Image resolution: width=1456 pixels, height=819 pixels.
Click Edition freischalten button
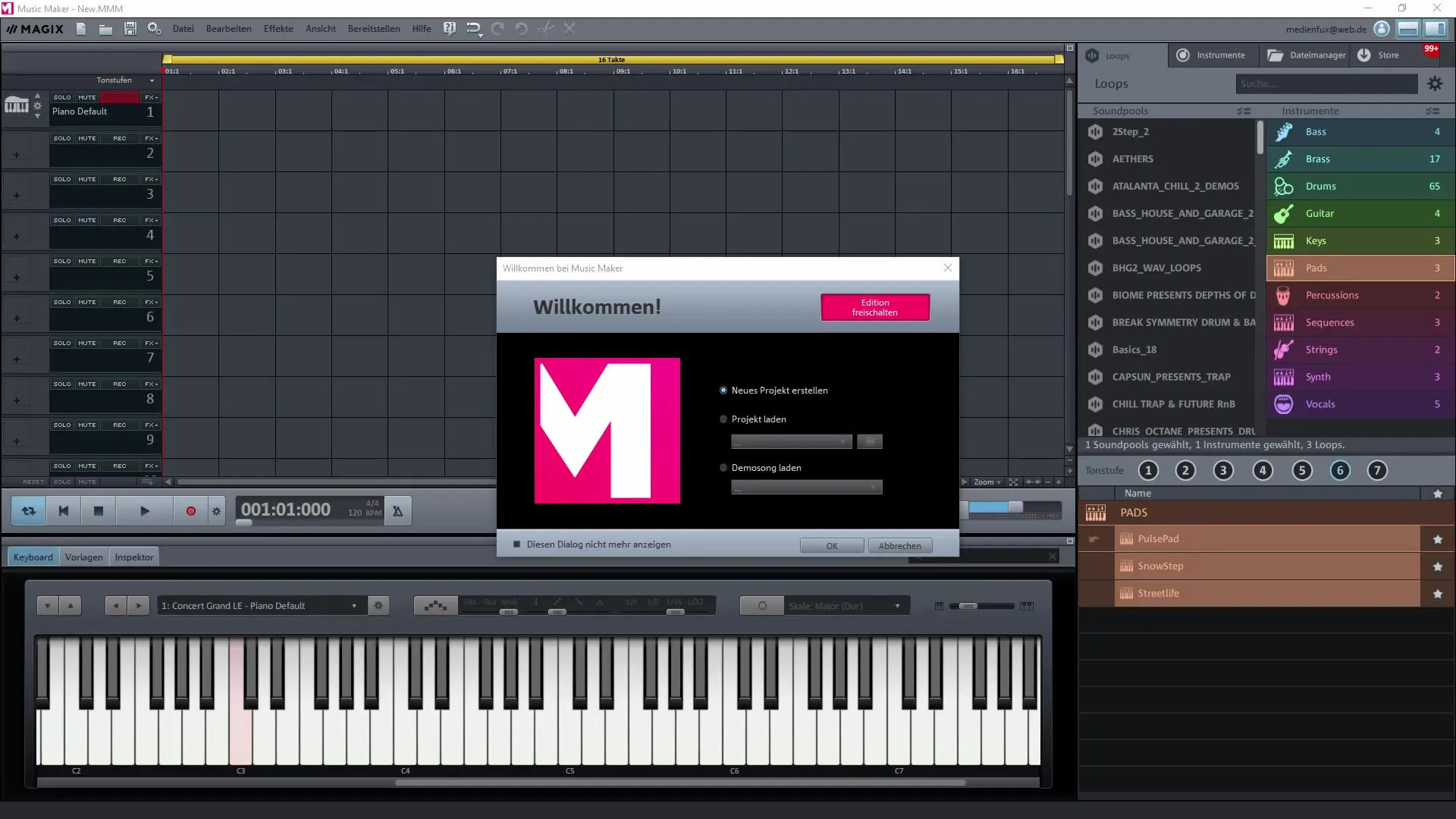(874, 308)
